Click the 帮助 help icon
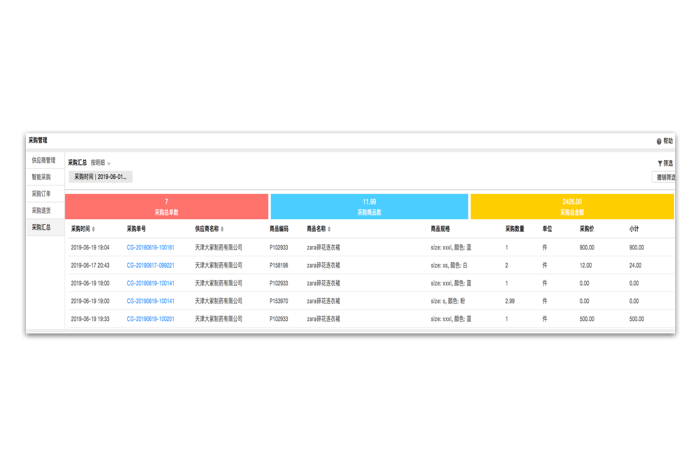The image size is (700, 470). [x=659, y=141]
